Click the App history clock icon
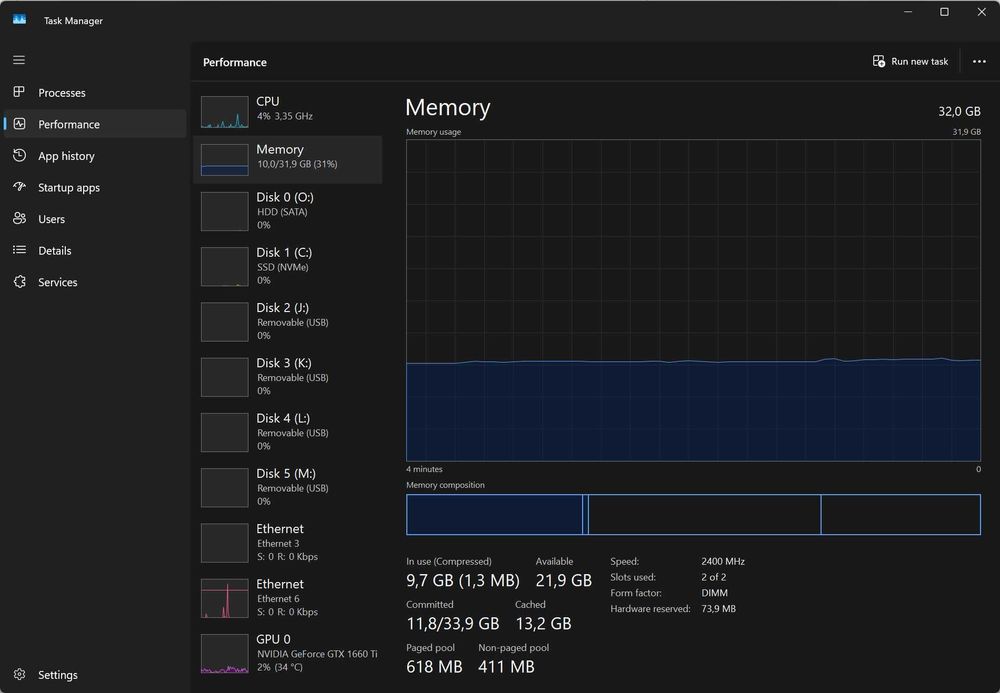The image size is (1000, 693). point(19,155)
